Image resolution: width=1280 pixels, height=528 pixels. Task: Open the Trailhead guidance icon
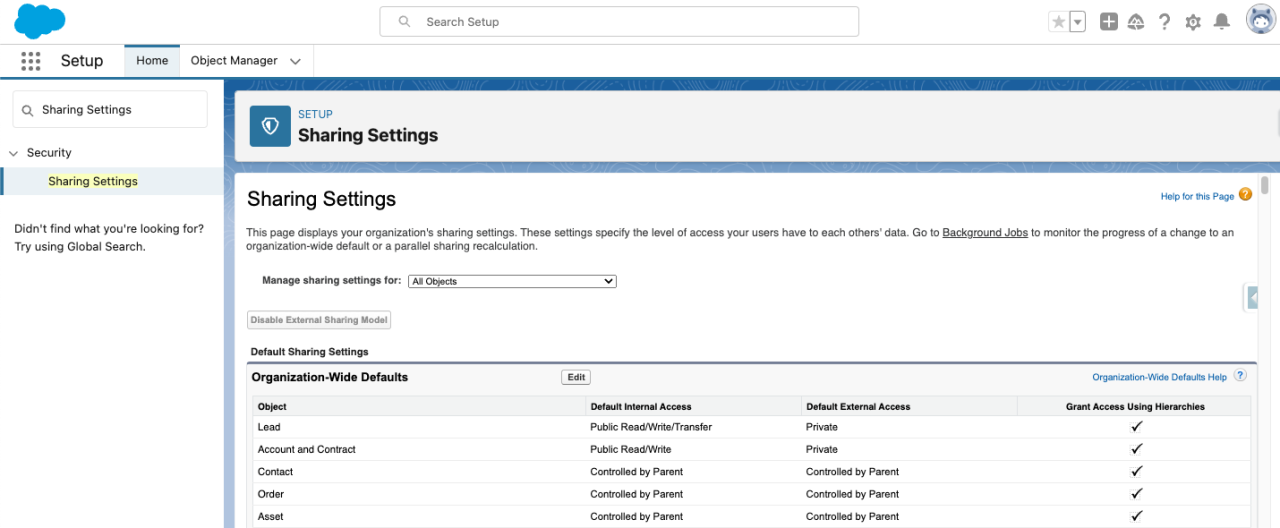[x=1136, y=22]
